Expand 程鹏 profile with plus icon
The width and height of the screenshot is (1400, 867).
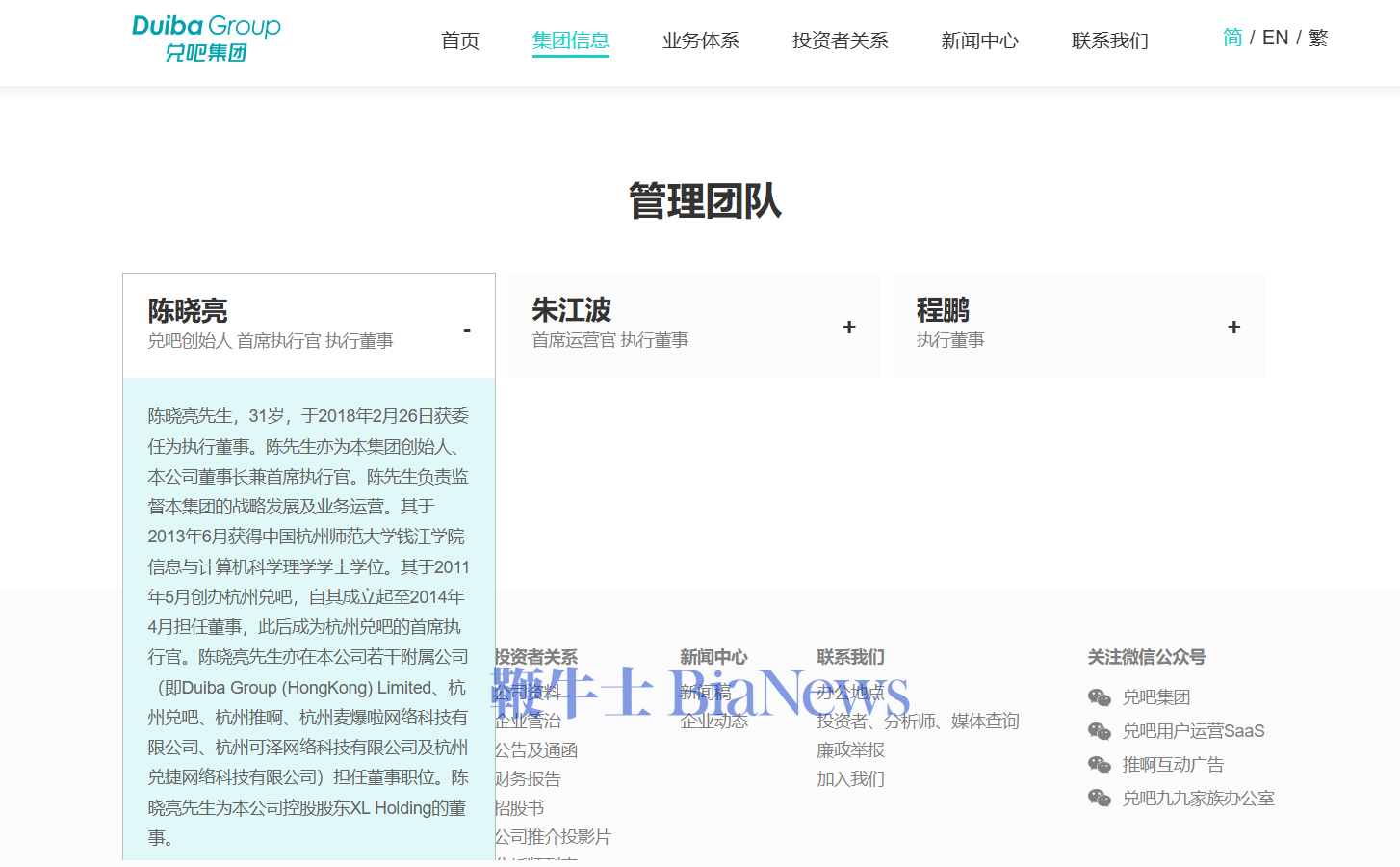point(1234,328)
